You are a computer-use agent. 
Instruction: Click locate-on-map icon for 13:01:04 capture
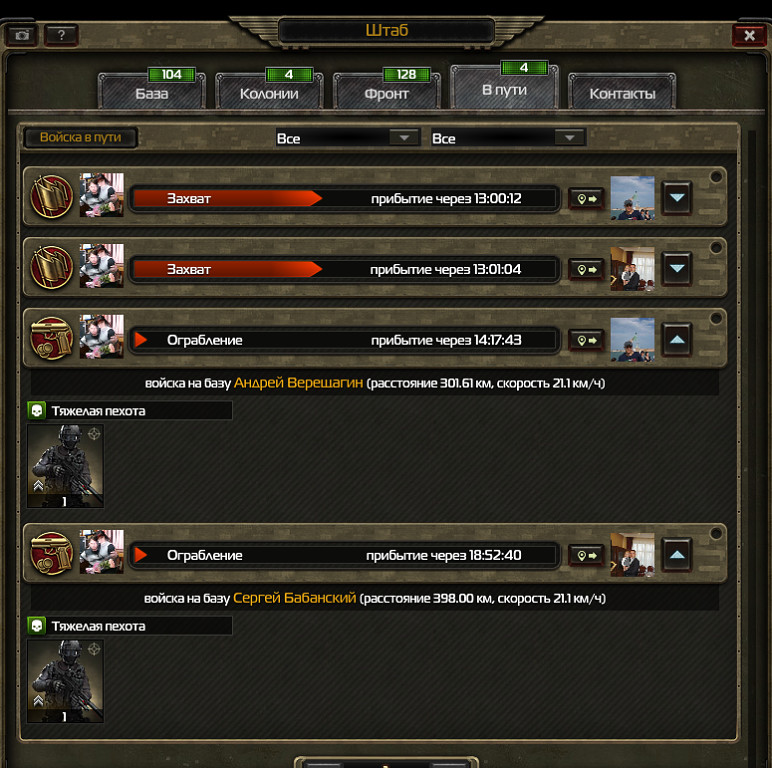coord(586,270)
